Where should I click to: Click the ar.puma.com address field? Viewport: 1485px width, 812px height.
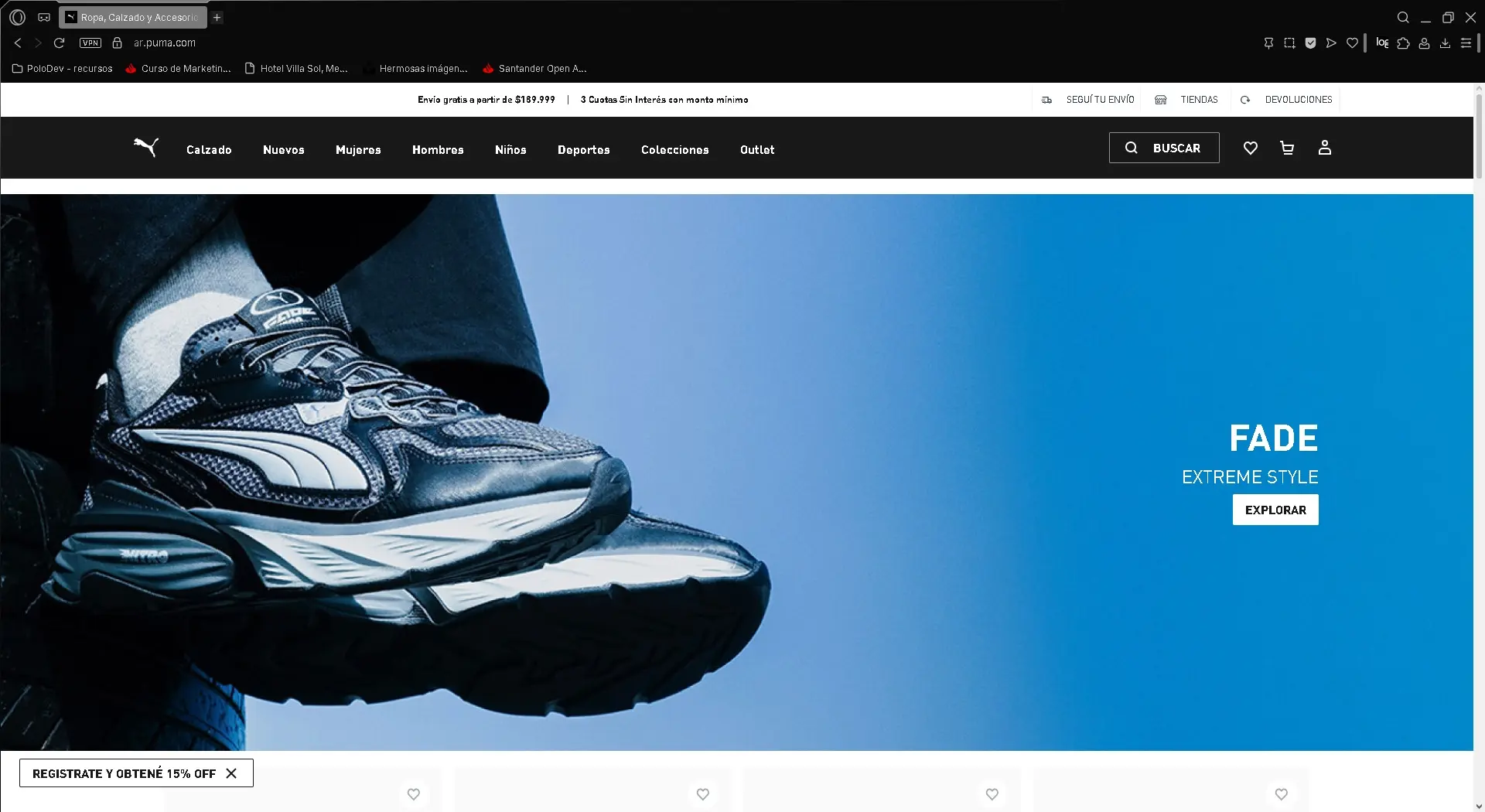[x=165, y=43]
